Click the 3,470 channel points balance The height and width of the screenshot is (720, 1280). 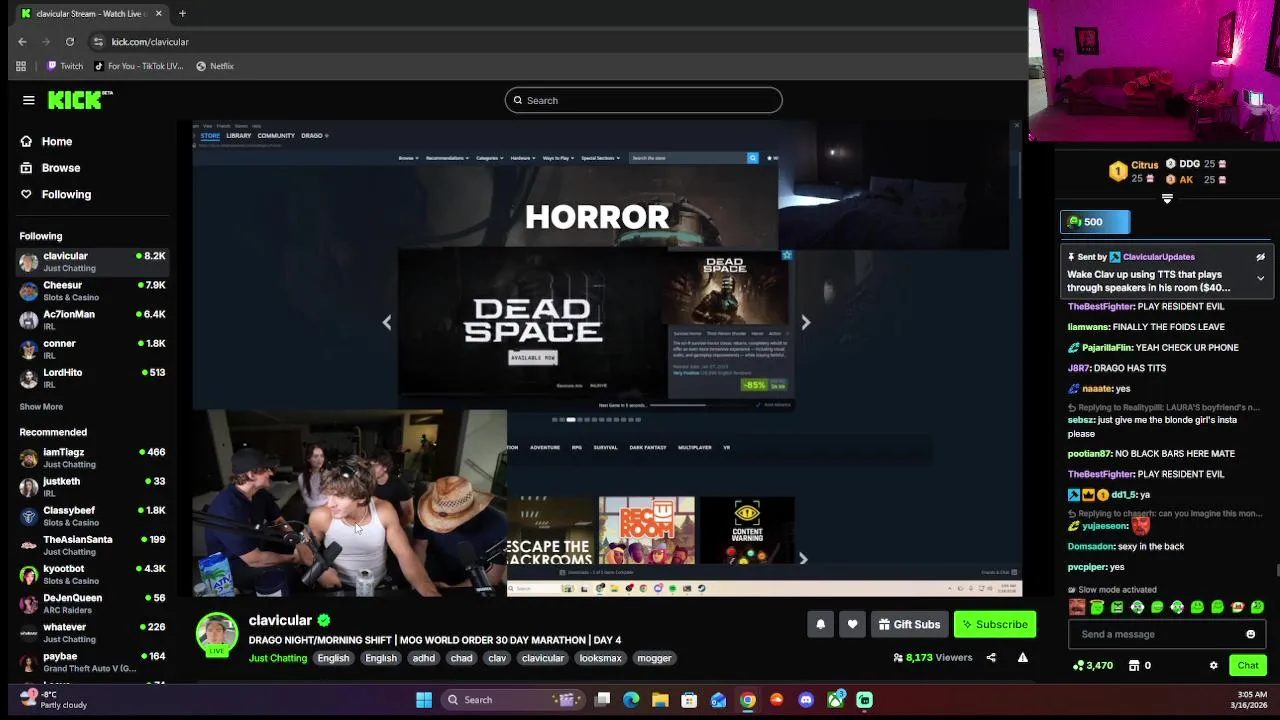[x=1092, y=665]
